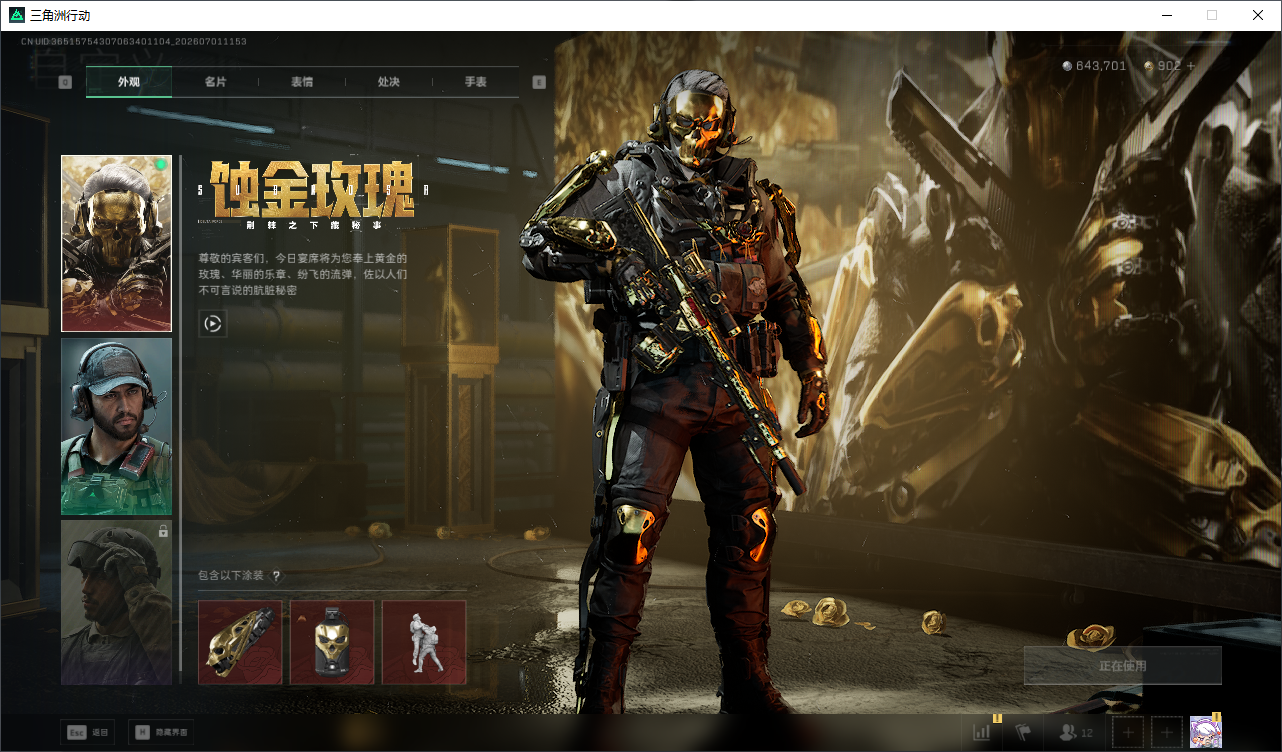Switch to the 表情 tab
The image size is (1282, 752).
point(301,82)
